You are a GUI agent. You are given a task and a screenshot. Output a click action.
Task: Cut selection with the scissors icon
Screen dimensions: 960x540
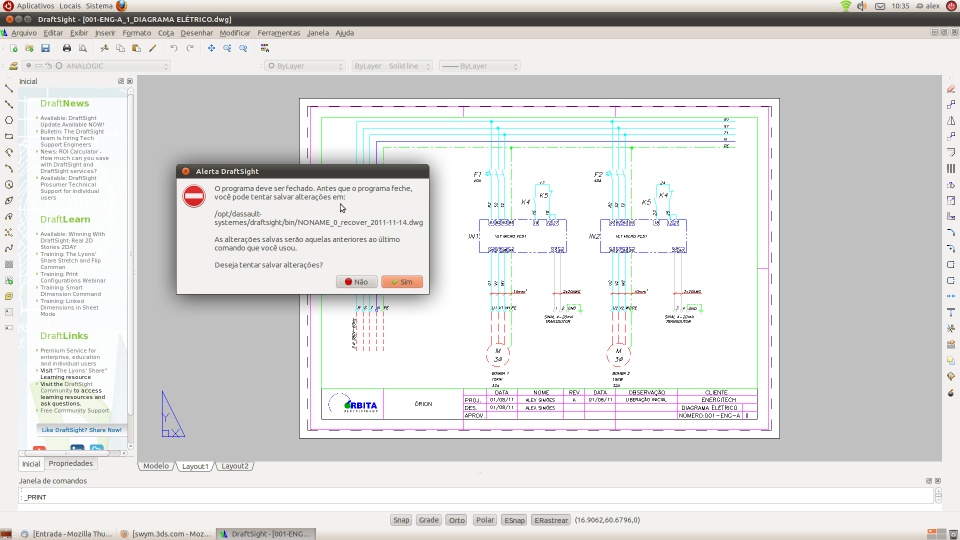pos(104,48)
